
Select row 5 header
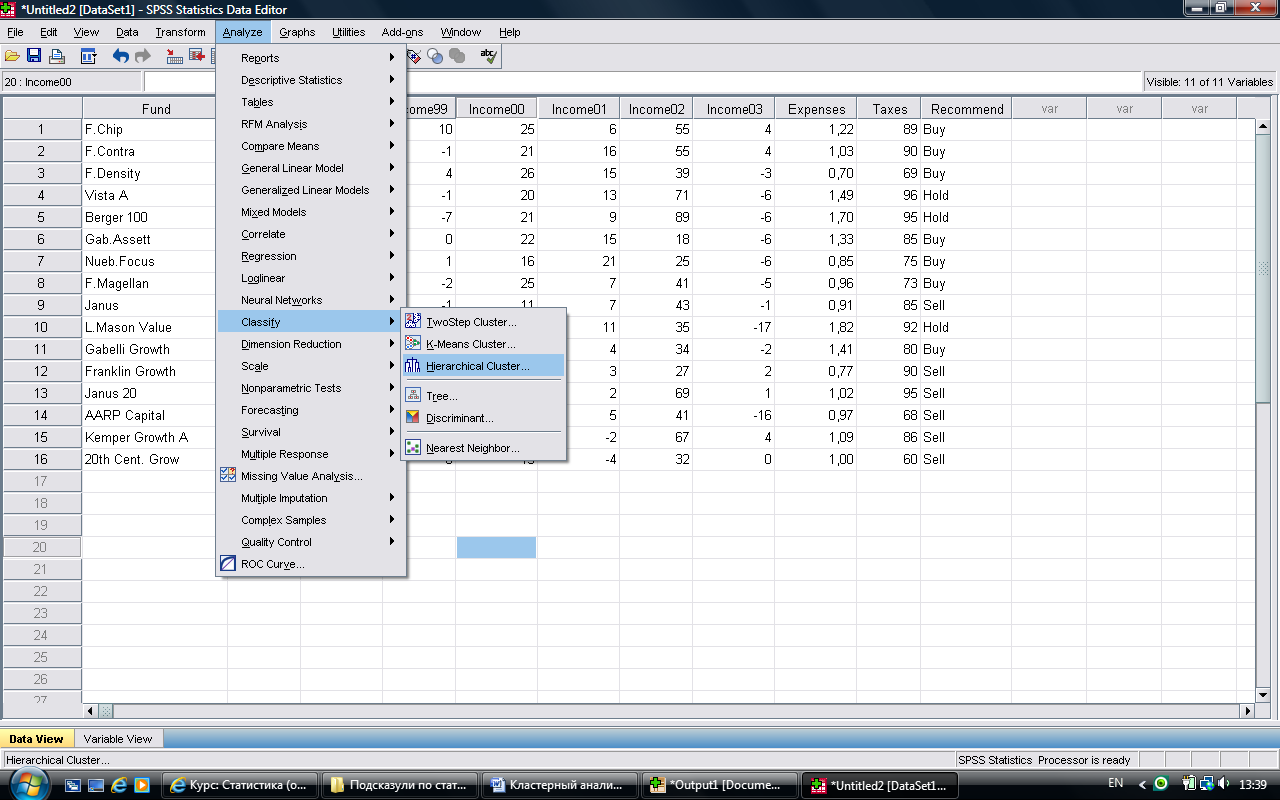[x=41, y=217]
